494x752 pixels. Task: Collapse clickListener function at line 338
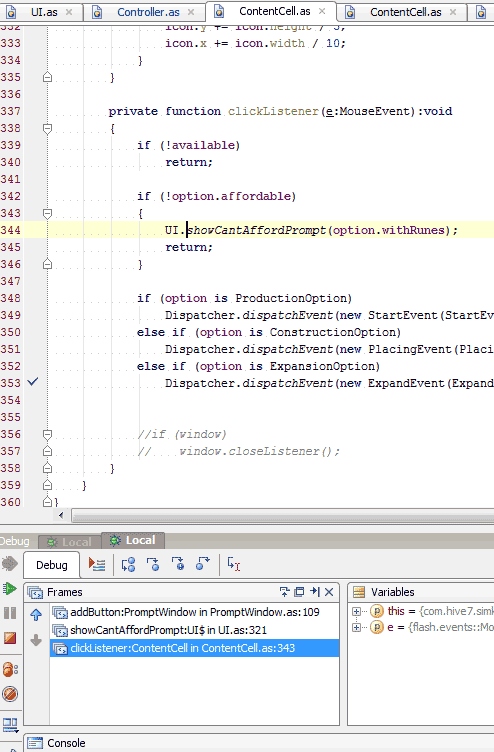[x=47, y=129]
